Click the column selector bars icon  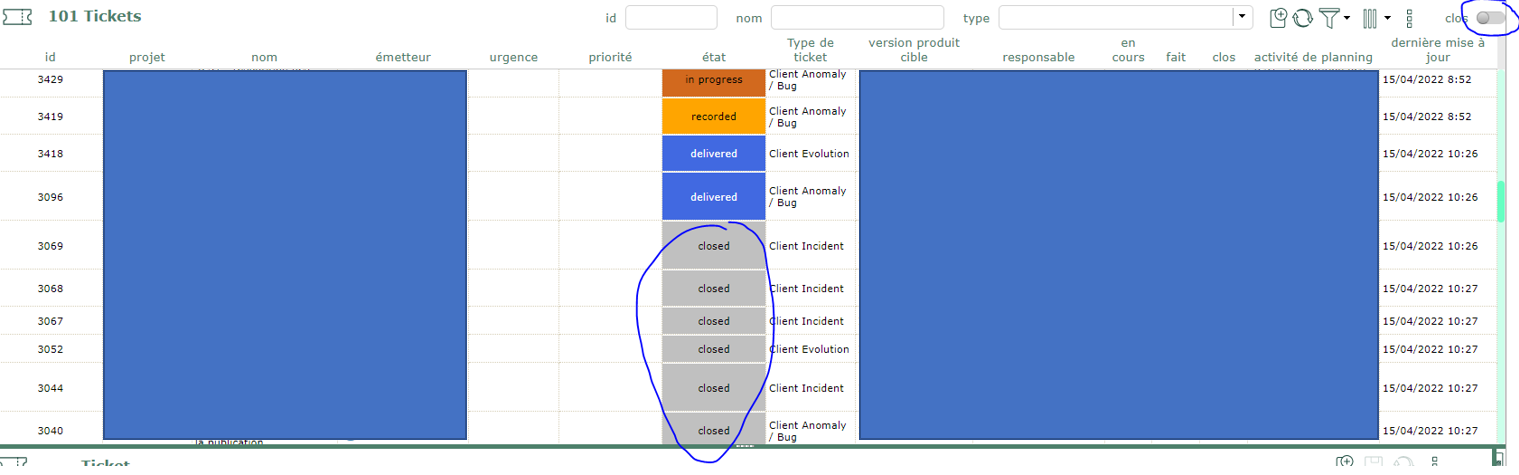(1370, 17)
